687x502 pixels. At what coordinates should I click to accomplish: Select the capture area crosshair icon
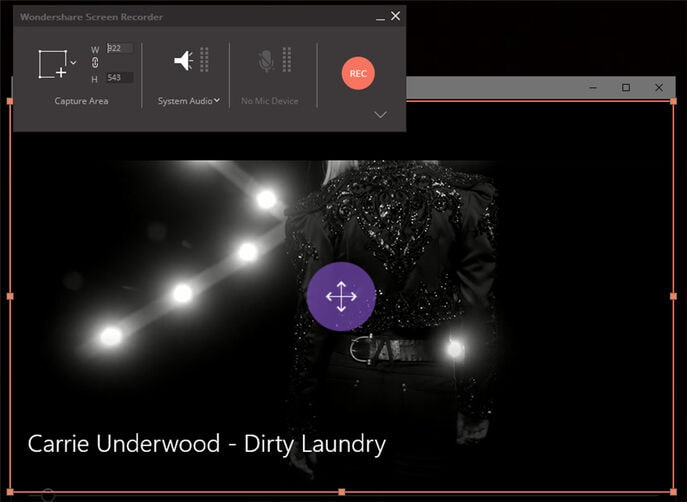(53, 64)
